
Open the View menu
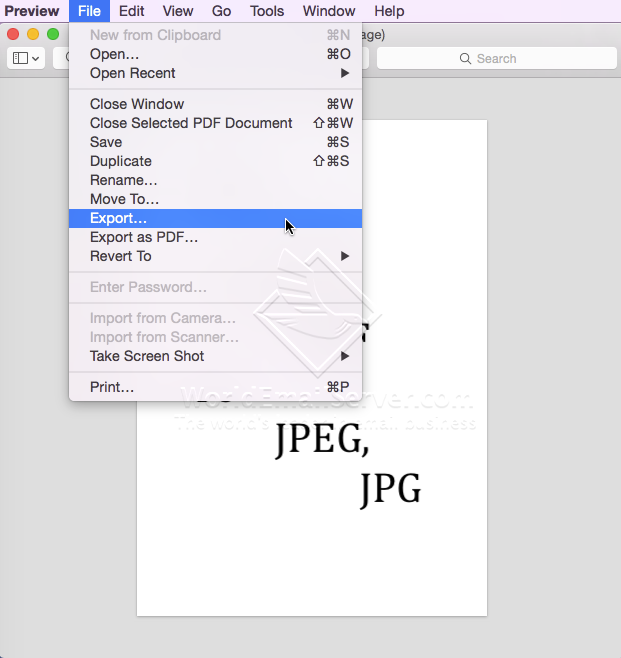point(178,11)
